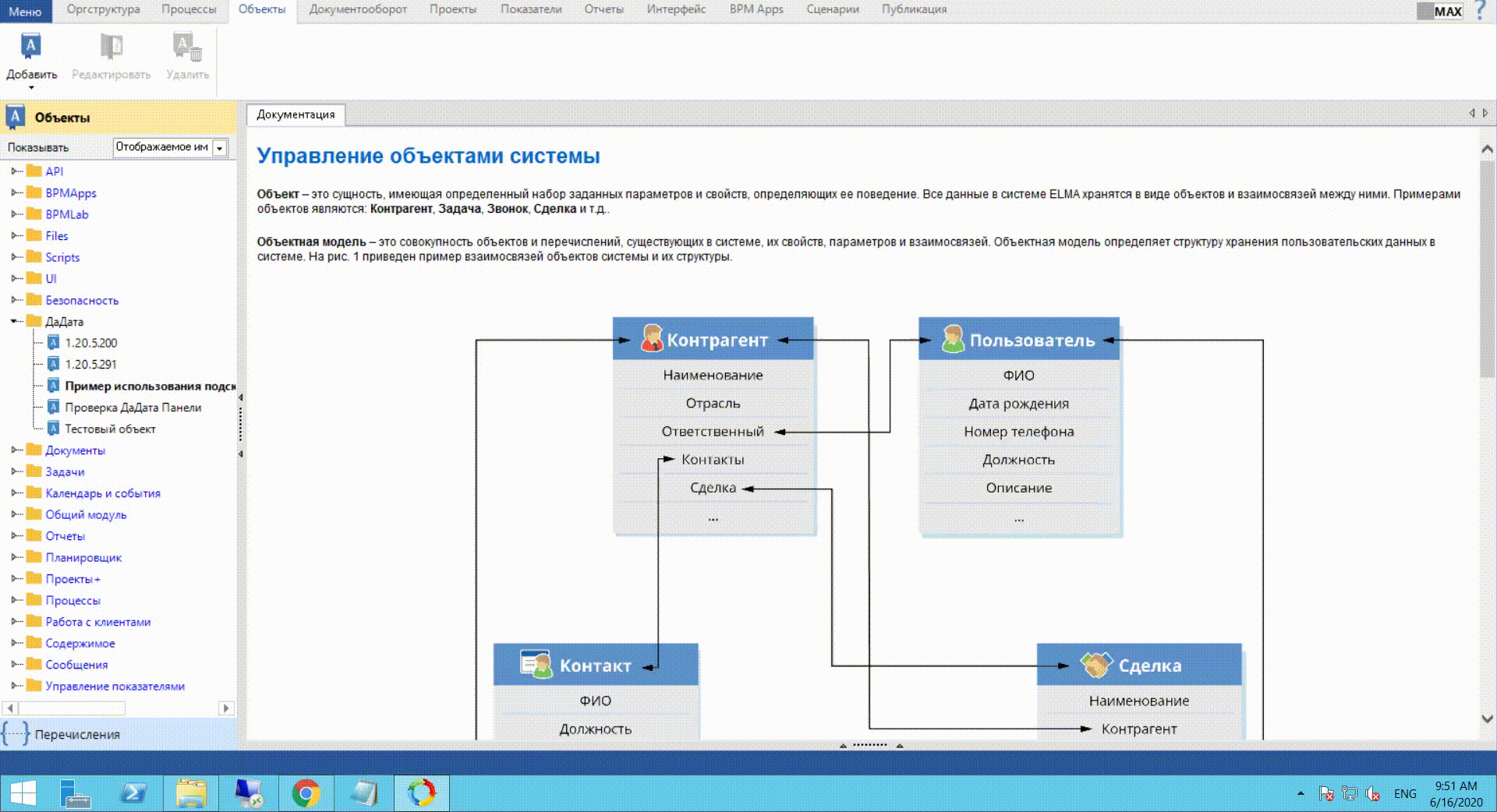
Task: Launch Google Chrome from the taskbar
Action: 306,793
